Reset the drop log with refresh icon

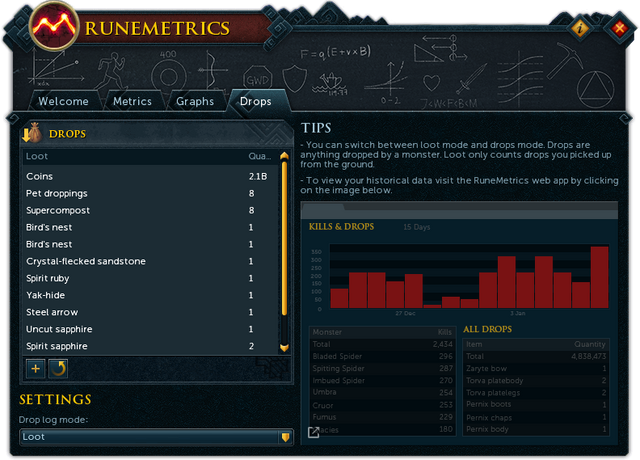pos(58,369)
